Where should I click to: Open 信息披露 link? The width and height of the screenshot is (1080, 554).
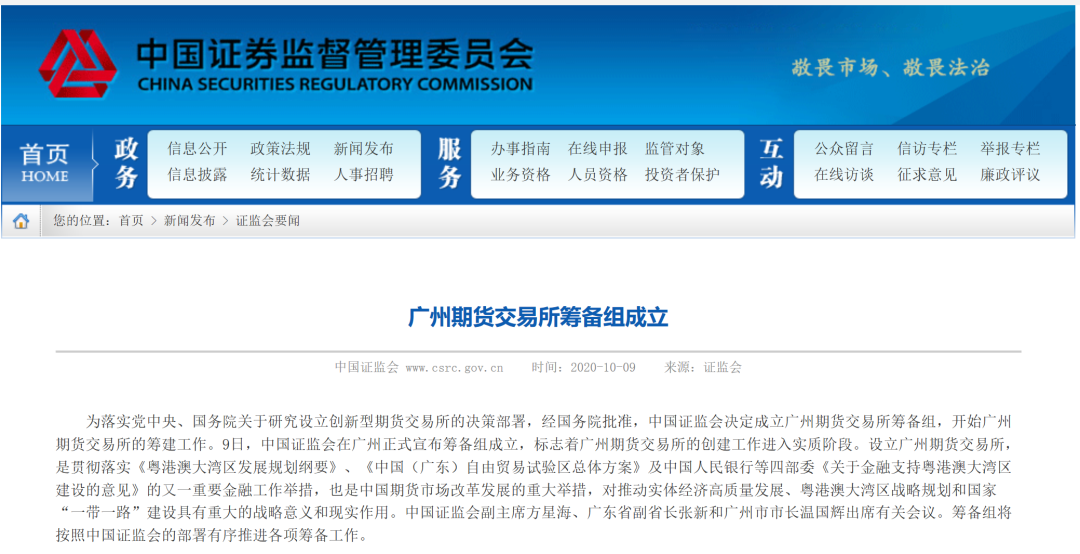(x=197, y=175)
